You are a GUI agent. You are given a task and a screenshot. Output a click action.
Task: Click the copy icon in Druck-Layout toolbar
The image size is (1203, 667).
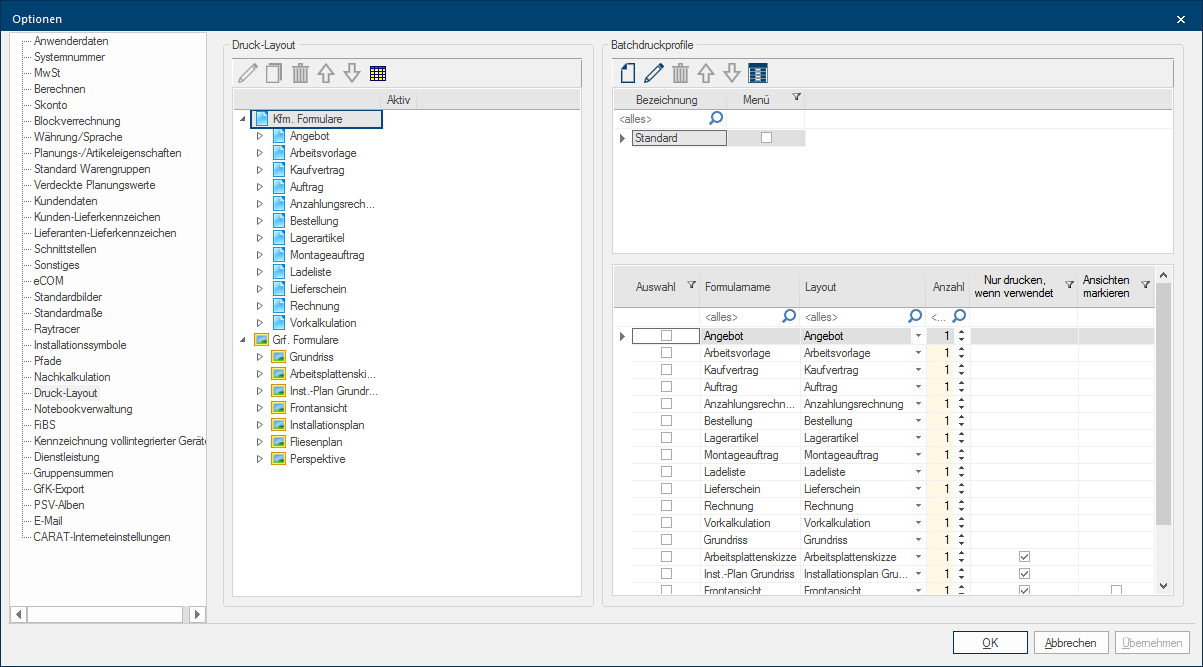(x=274, y=73)
